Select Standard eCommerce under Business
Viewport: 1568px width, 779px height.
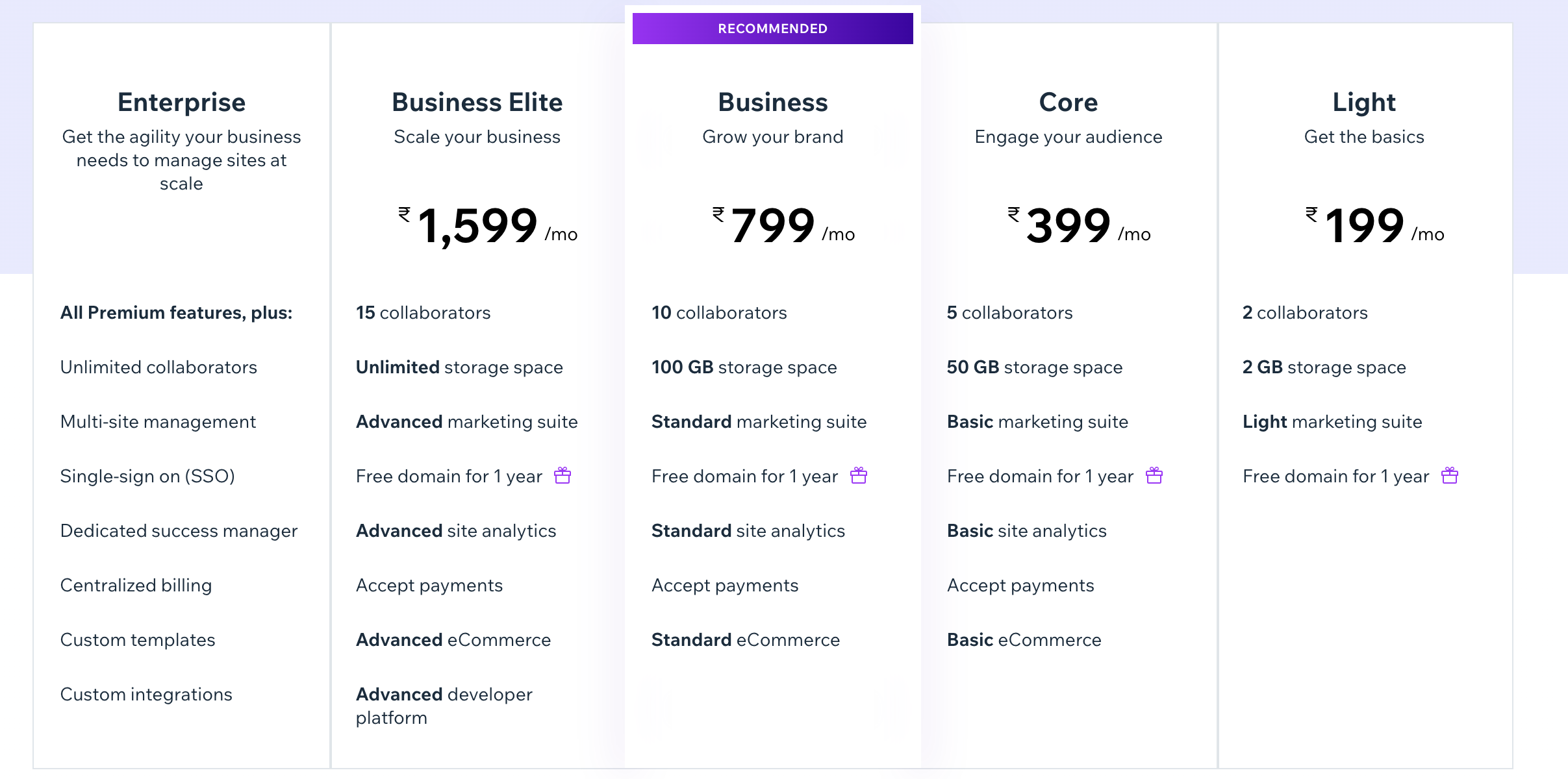[x=744, y=639]
